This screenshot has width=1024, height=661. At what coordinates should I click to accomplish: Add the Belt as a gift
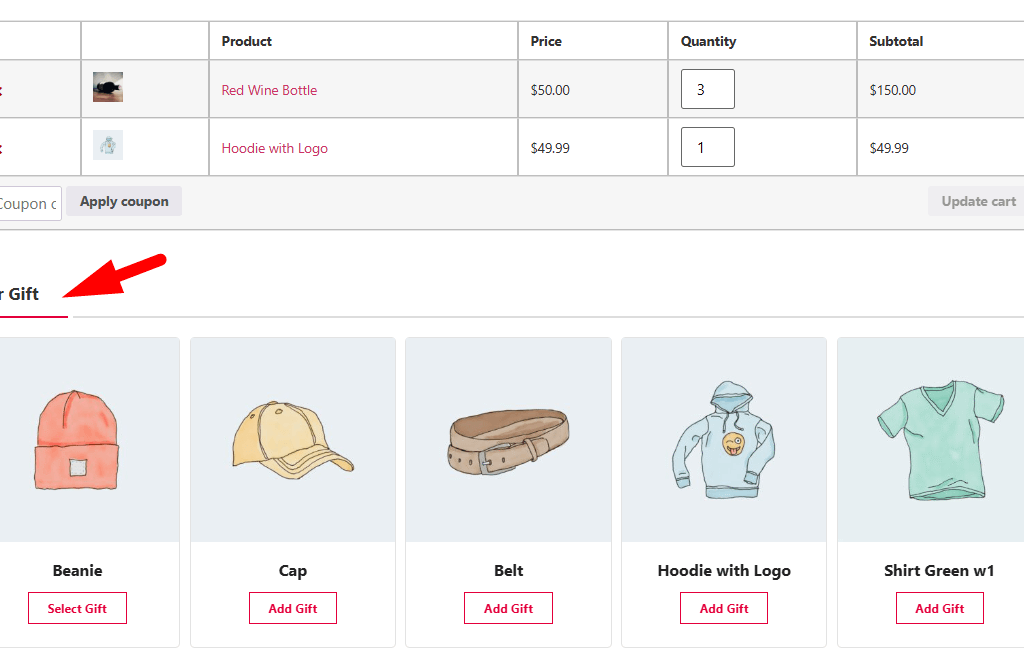[x=508, y=608]
